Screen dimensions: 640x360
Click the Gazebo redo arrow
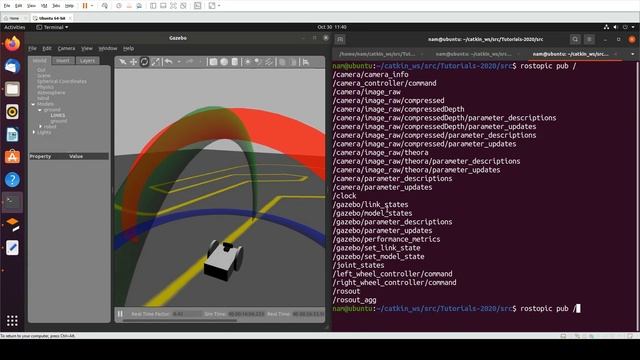point(189,62)
